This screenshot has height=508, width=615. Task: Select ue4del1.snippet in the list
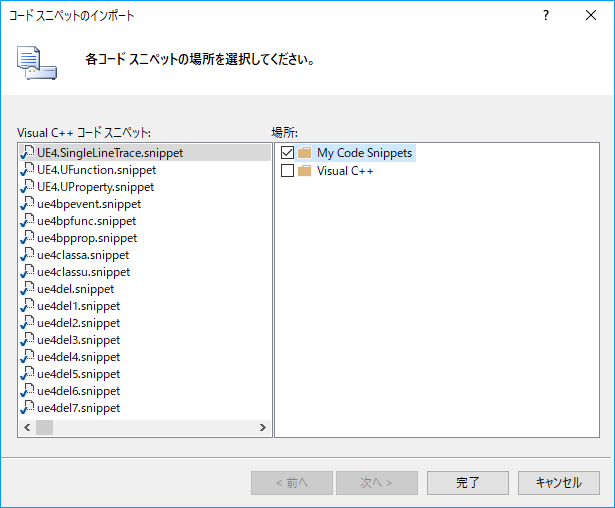(x=78, y=306)
